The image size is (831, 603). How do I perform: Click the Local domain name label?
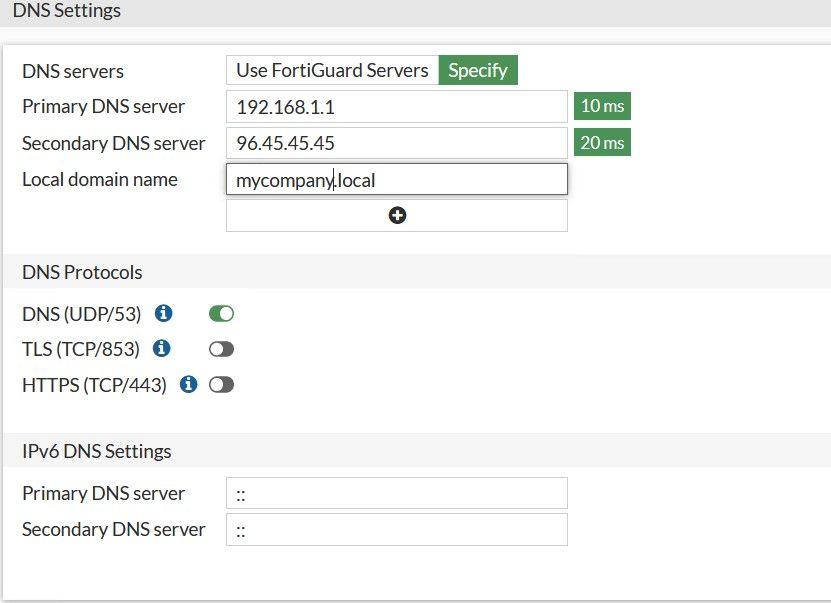100,180
